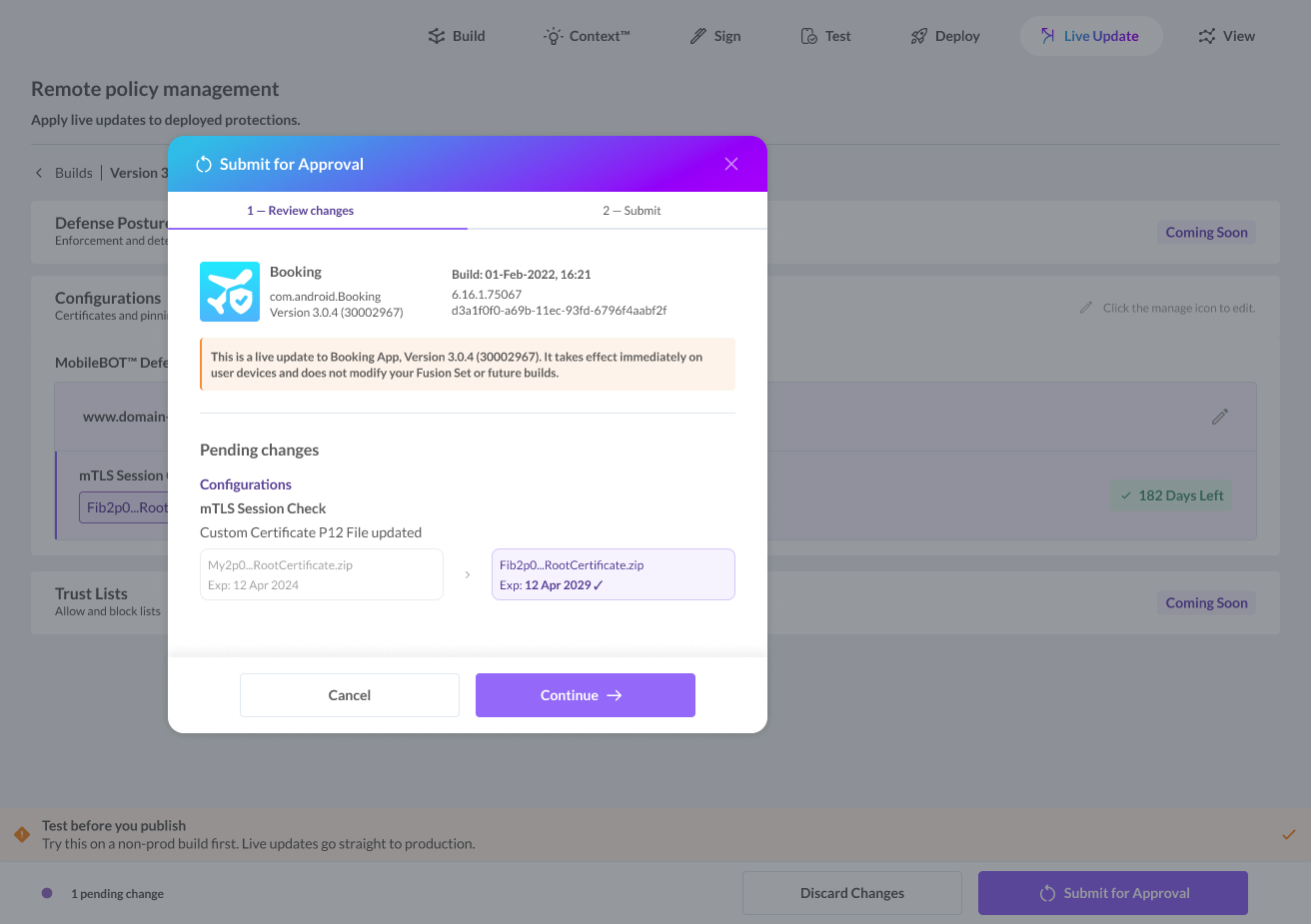Click the 182 Days Left badge
Viewport: 1311px width, 924px height.
pos(1172,495)
